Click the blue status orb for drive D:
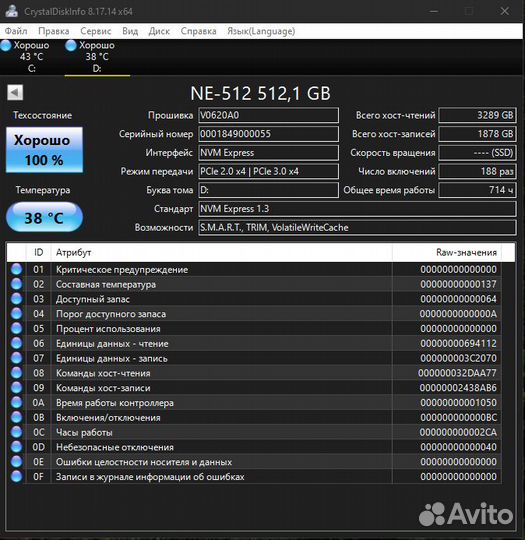The width and height of the screenshot is (525, 540). click(71, 46)
